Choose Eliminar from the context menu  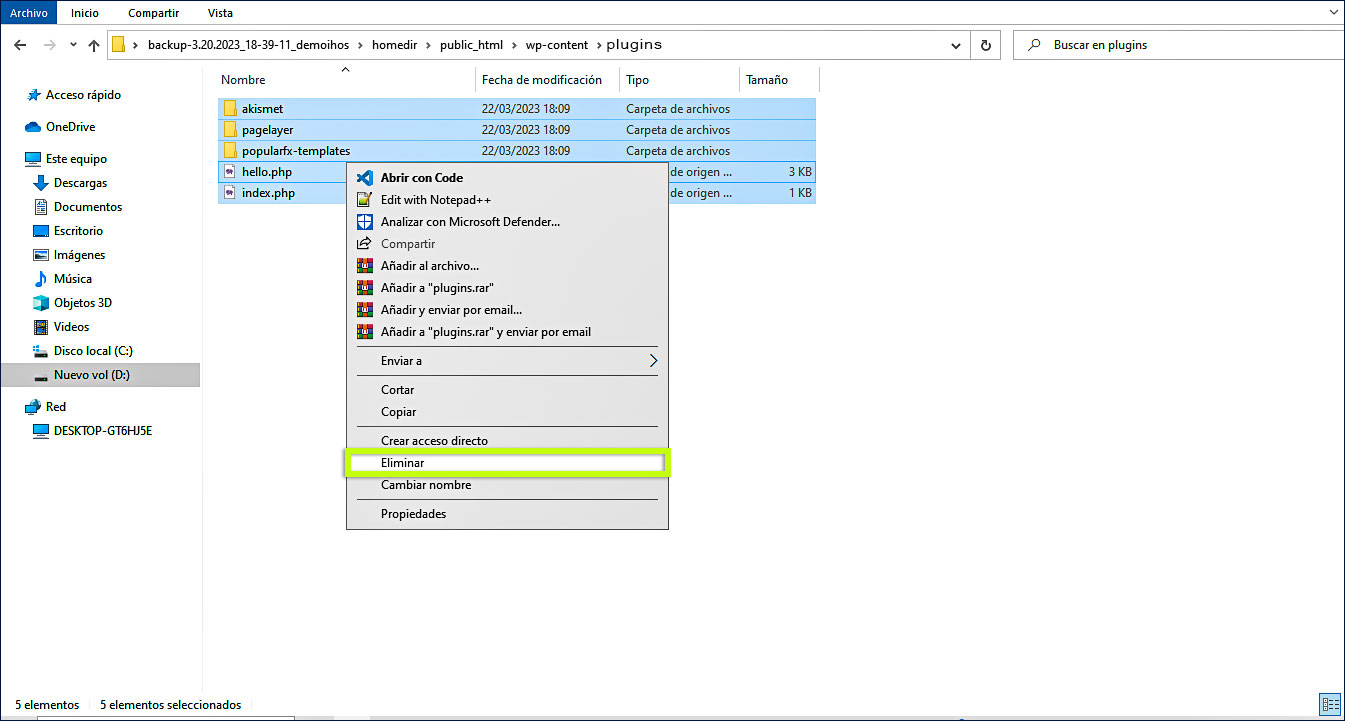[x=403, y=463]
